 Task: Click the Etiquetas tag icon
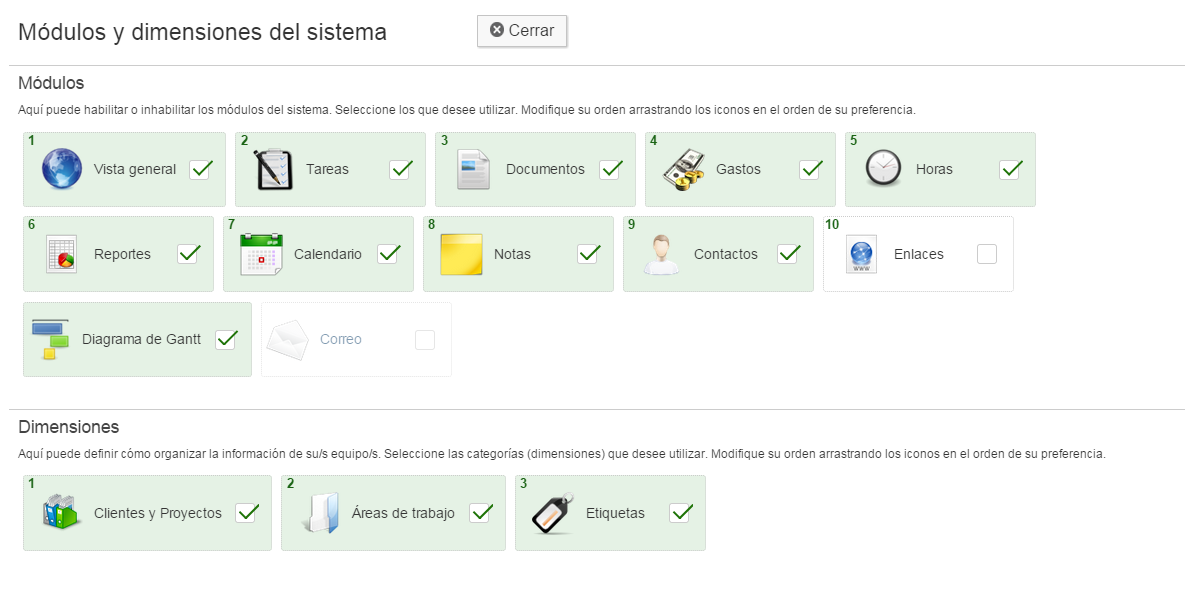pos(553,513)
